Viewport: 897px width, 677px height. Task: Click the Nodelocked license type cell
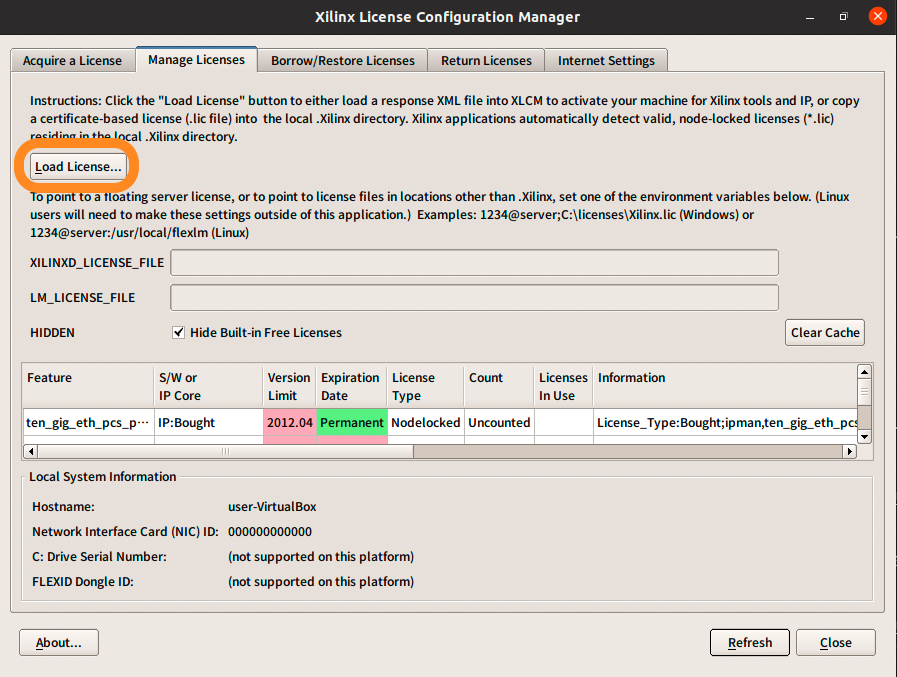pos(426,422)
